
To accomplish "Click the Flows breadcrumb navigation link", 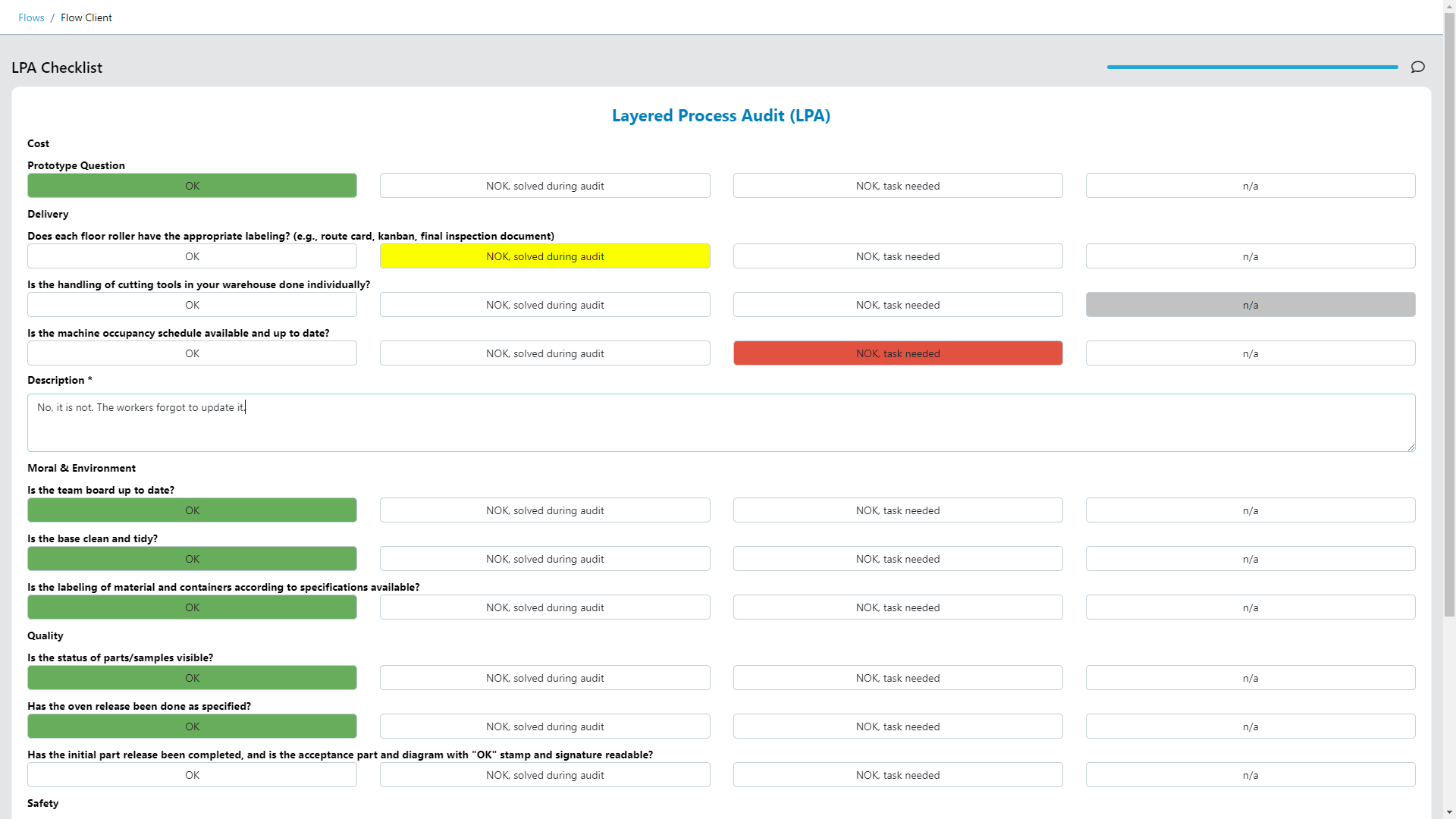I will coord(31,17).
